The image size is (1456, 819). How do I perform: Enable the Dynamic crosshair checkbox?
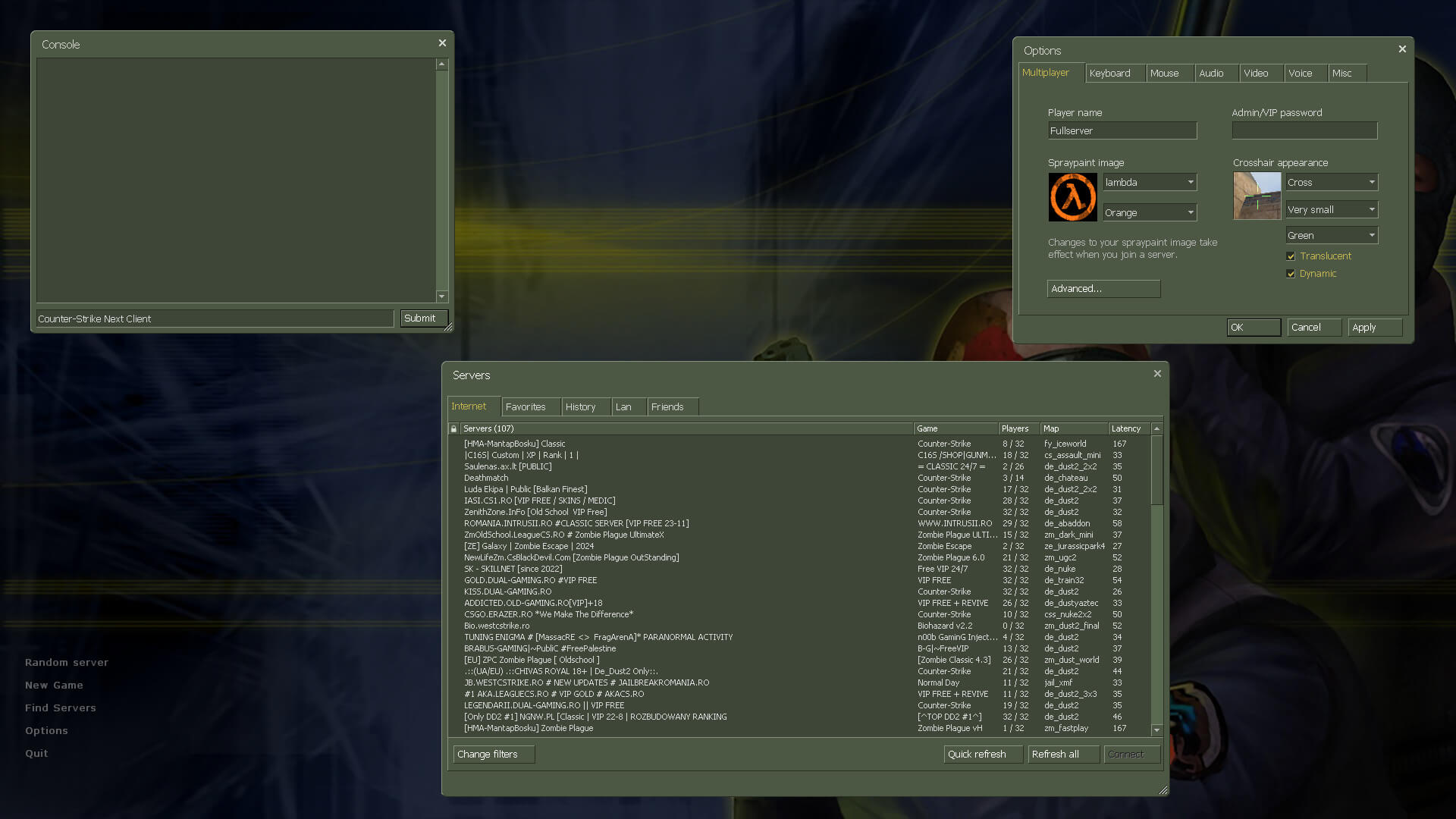click(x=1291, y=273)
